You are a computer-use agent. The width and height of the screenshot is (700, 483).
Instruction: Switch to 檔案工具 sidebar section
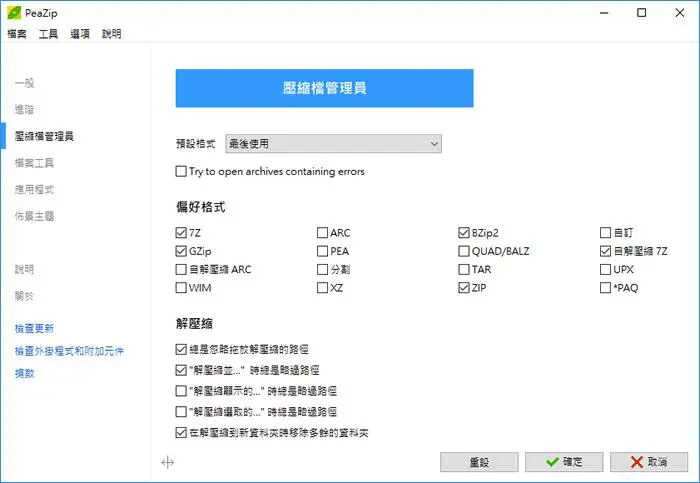coord(34,163)
